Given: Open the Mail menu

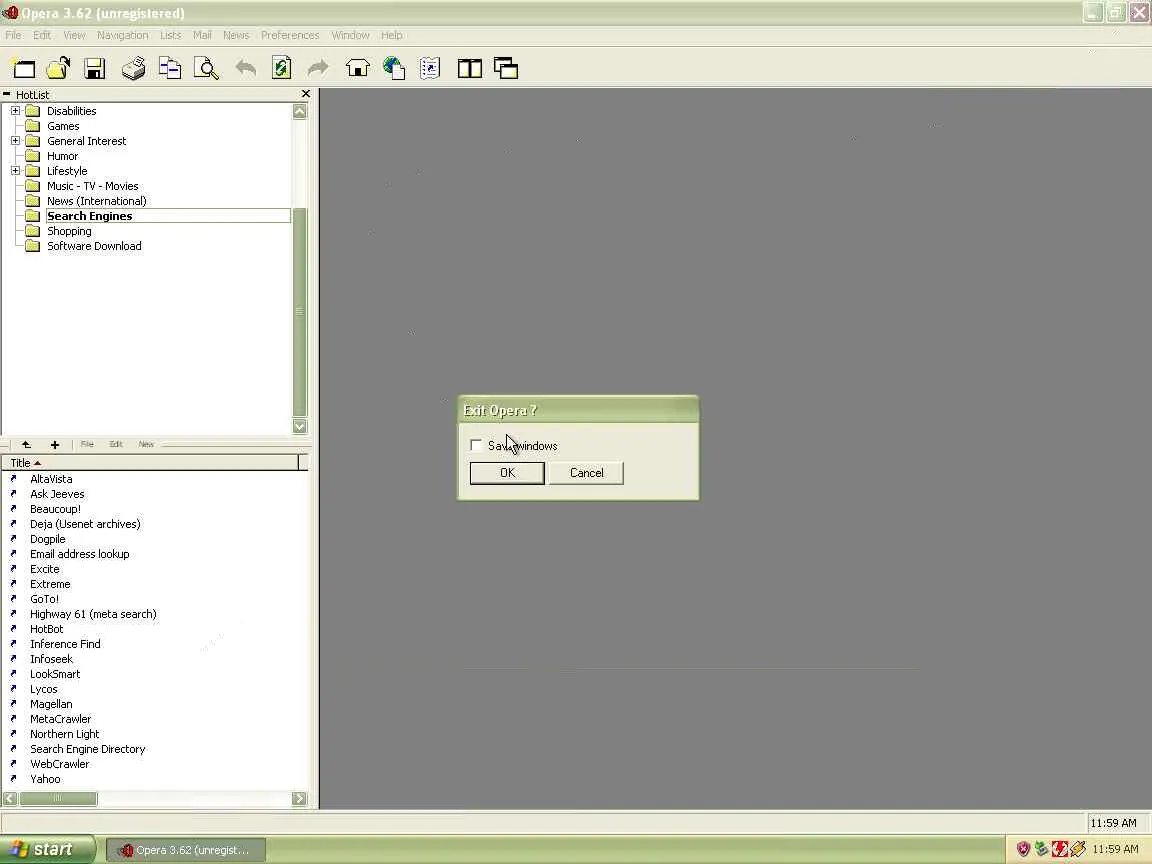Looking at the screenshot, I should coord(202,35).
